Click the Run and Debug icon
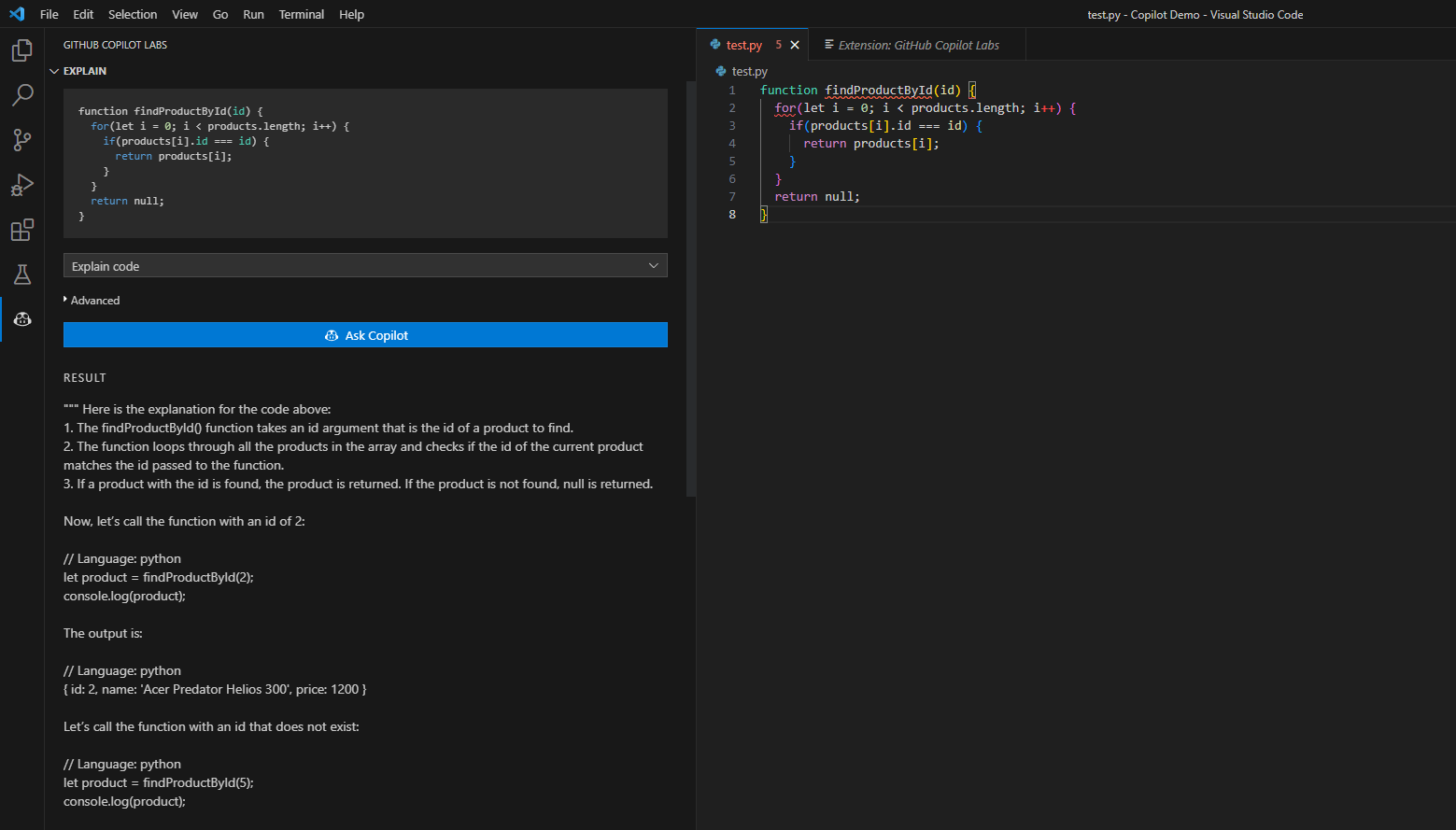 tap(21, 184)
